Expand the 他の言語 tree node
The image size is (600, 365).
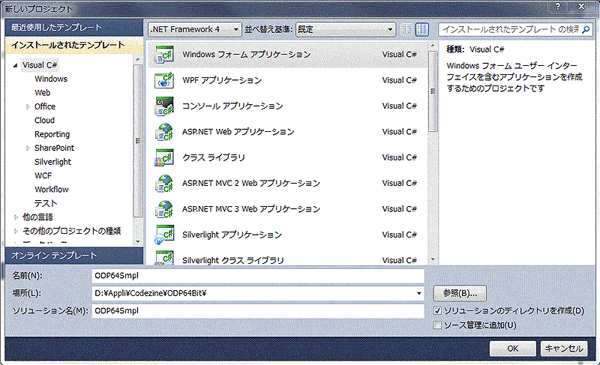[x=16, y=217]
